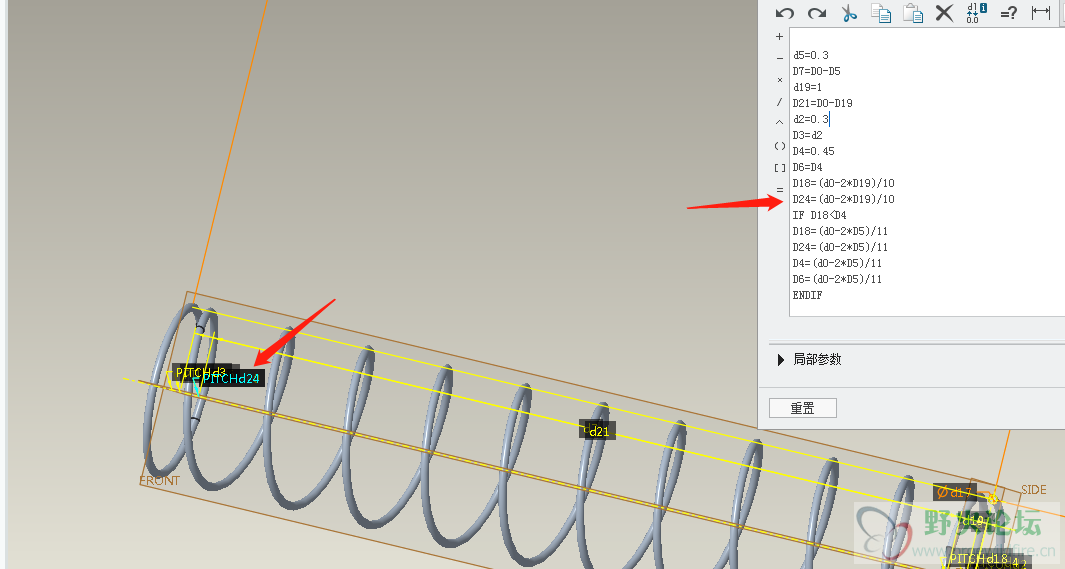This screenshot has height=569, width=1065.
Task: Select the D21=D0-D19 relation line
Action: coord(823,103)
